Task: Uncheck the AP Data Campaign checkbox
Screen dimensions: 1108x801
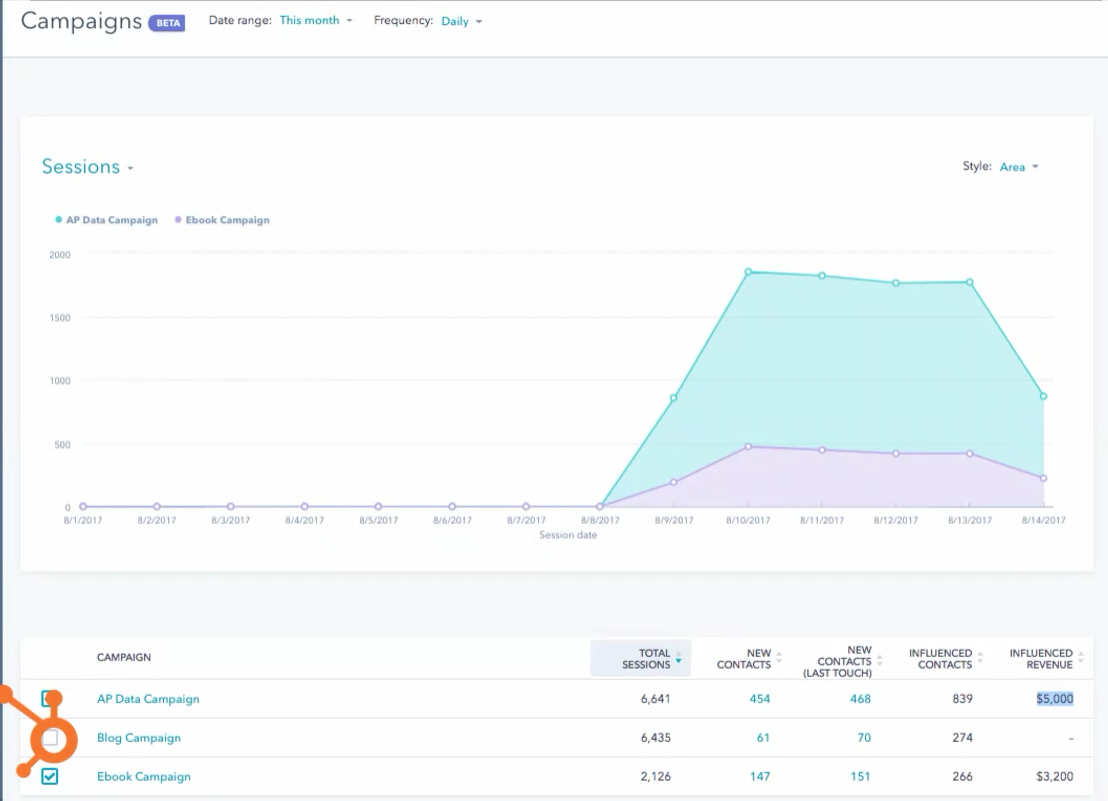Action: tap(50, 699)
